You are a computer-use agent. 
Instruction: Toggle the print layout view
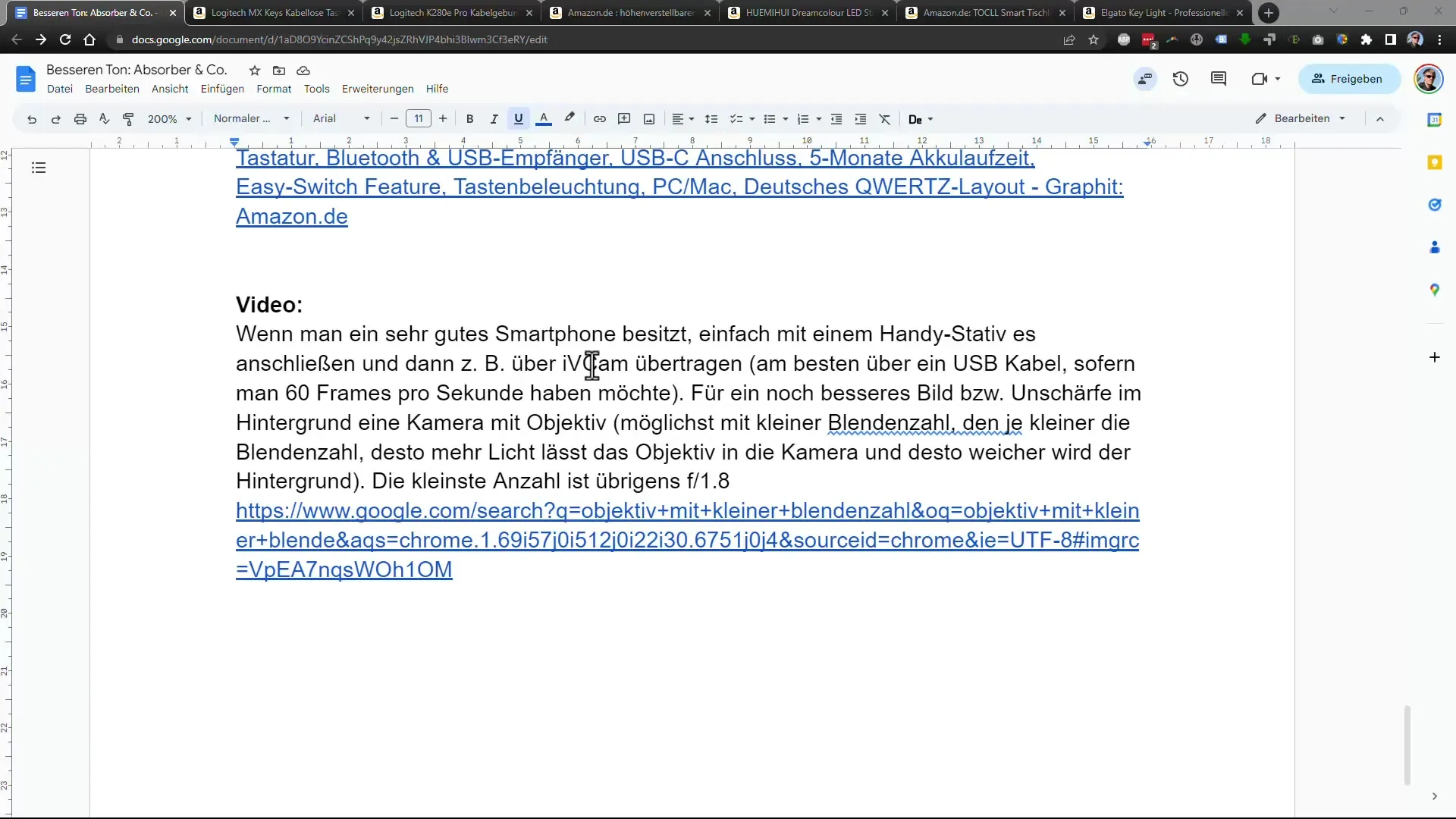168,88
